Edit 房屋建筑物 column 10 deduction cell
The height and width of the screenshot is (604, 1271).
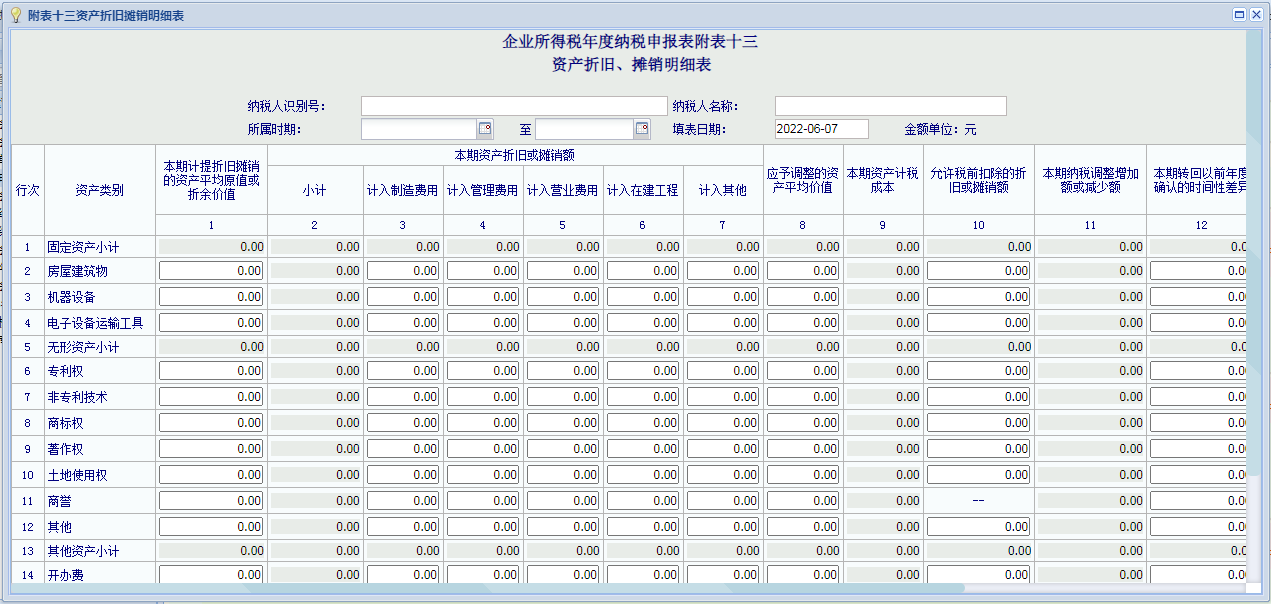(979, 271)
